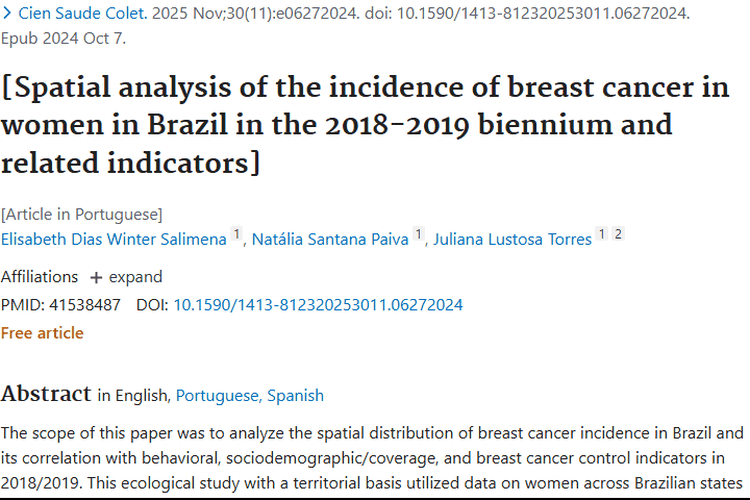
Task: Click the plus icon beside Affiliations
Action: (96, 277)
